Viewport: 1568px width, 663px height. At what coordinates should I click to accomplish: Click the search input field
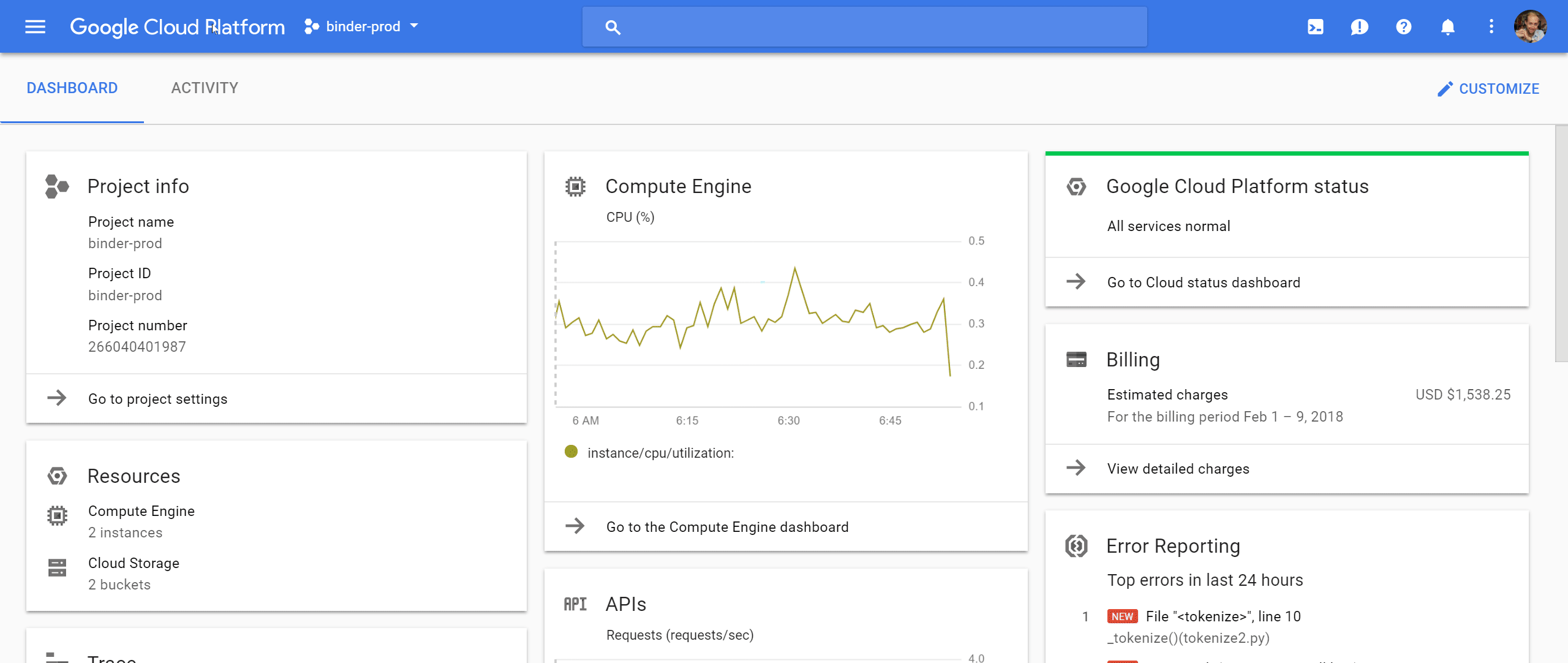coord(864,27)
